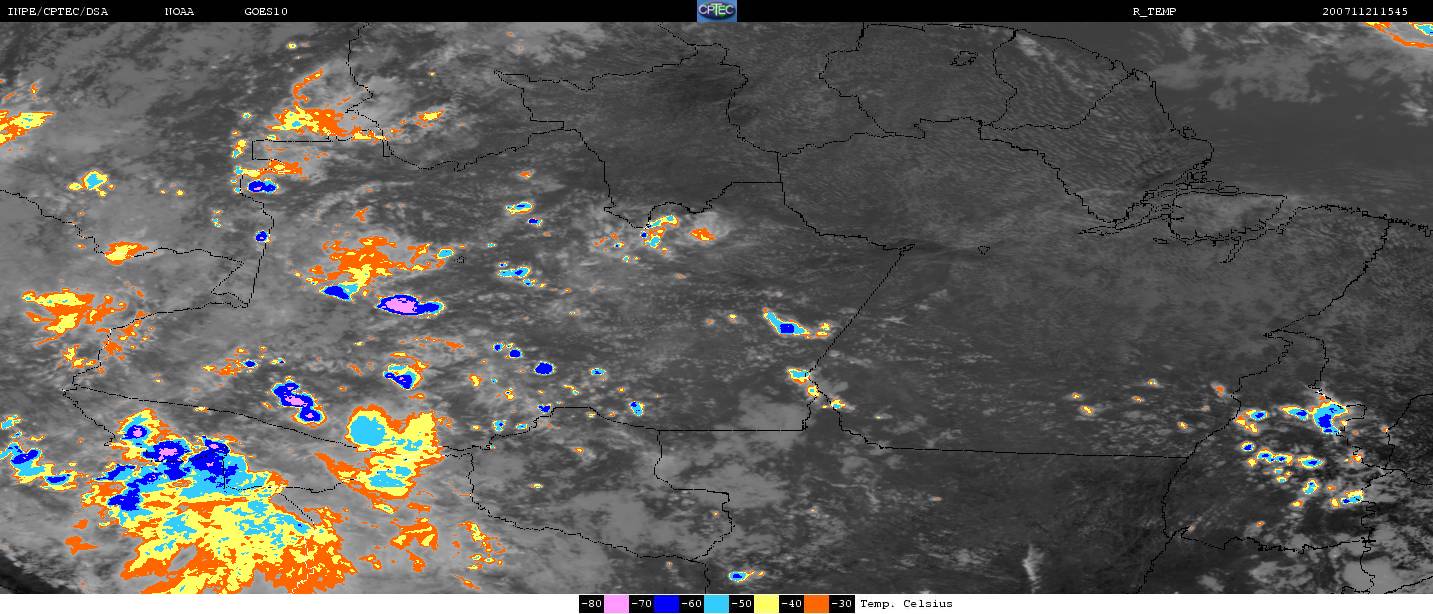Select the orange -40 to -30 legend swatch
The image size is (1433, 614).
(816, 604)
